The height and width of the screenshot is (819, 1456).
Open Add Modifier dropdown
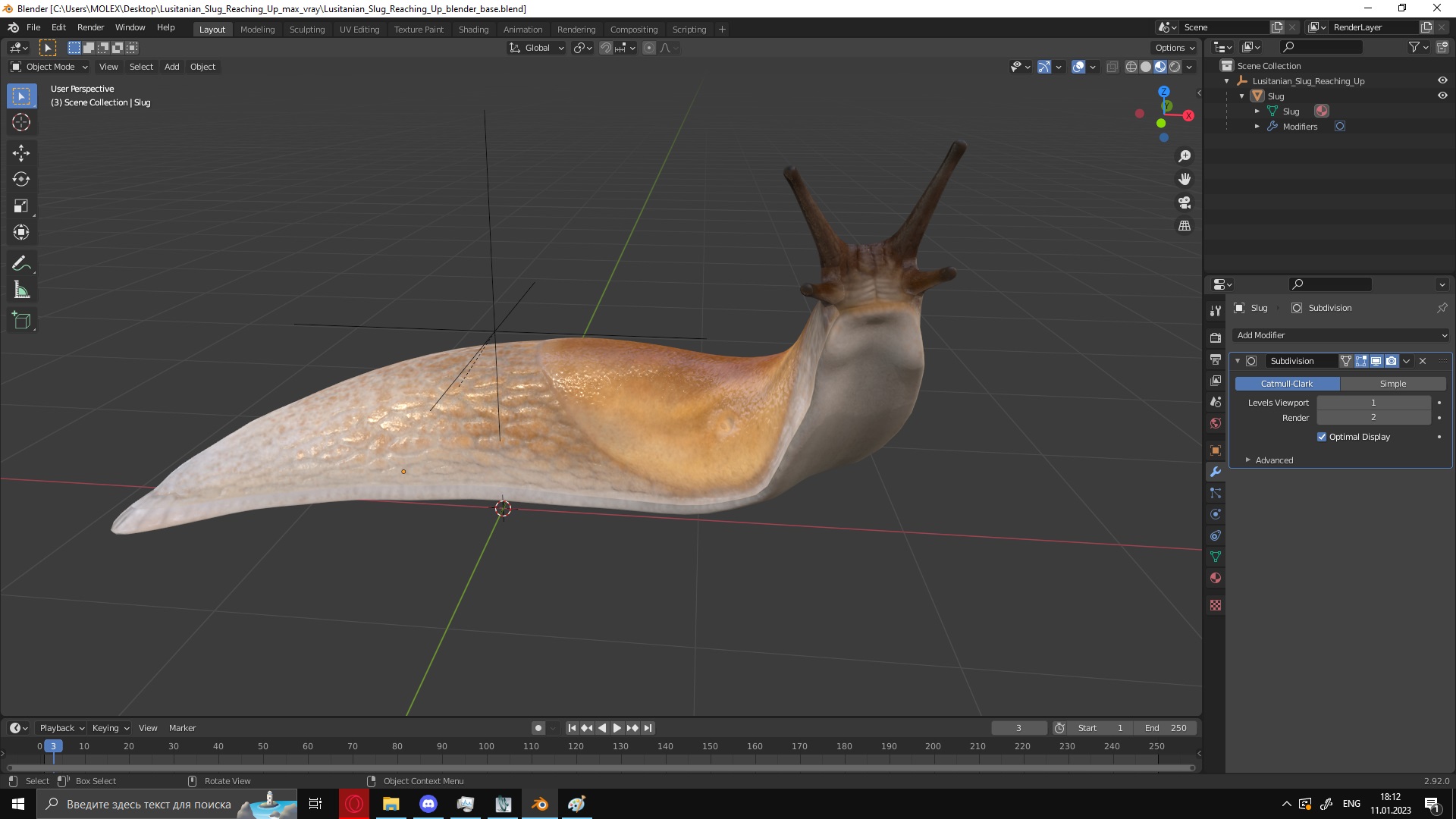click(x=1341, y=335)
